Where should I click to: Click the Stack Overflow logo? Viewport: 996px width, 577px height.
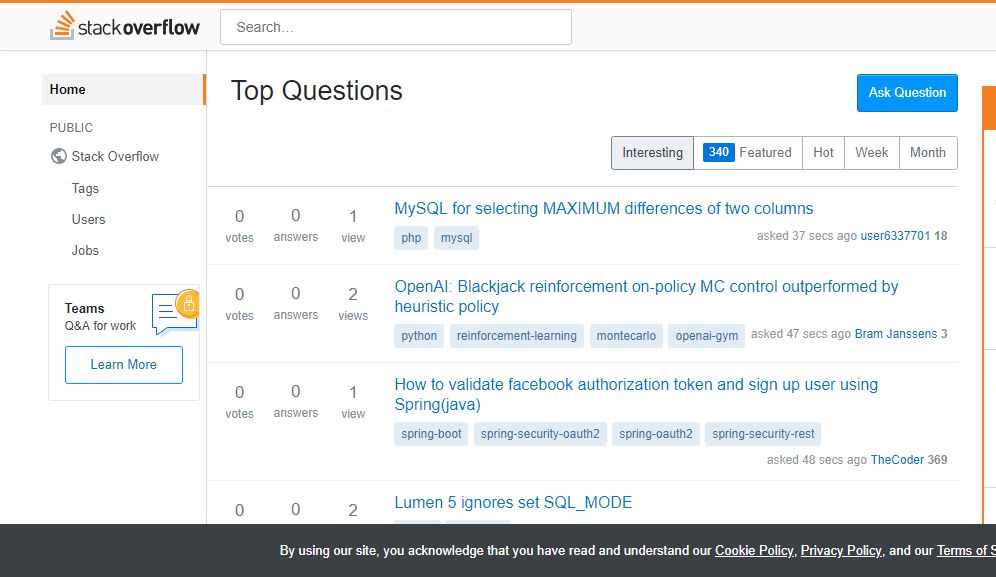pos(125,26)
